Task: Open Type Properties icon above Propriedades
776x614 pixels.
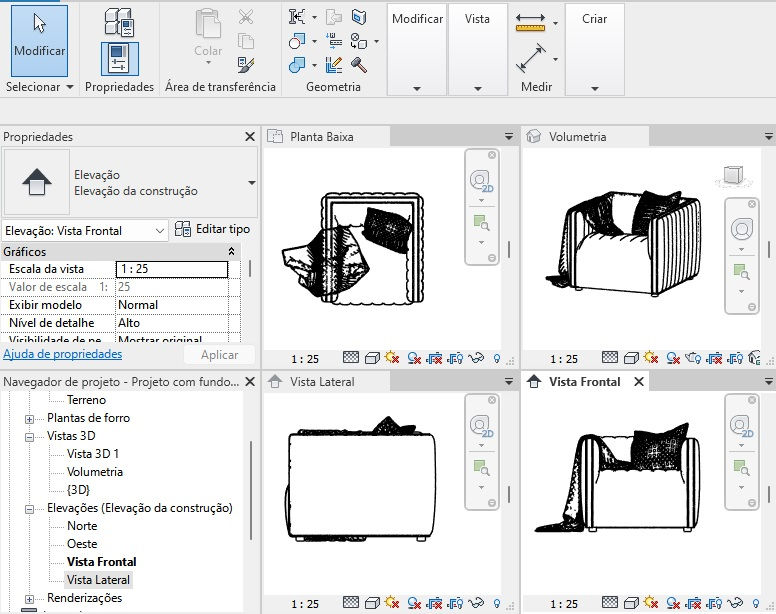Action: pos(119,22)
